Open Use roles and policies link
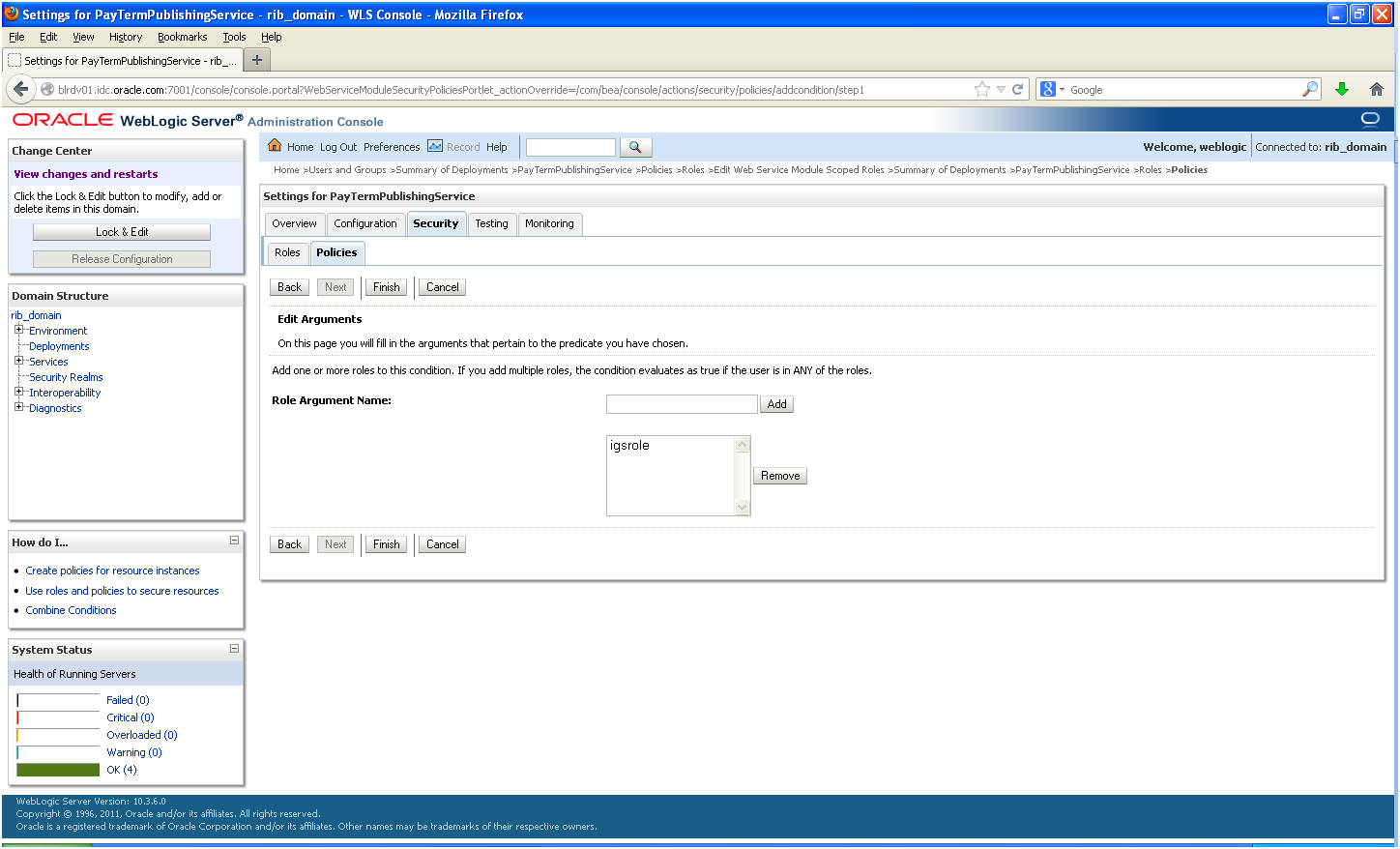This screenshot has width=1400, height=849. pos(122,591)
